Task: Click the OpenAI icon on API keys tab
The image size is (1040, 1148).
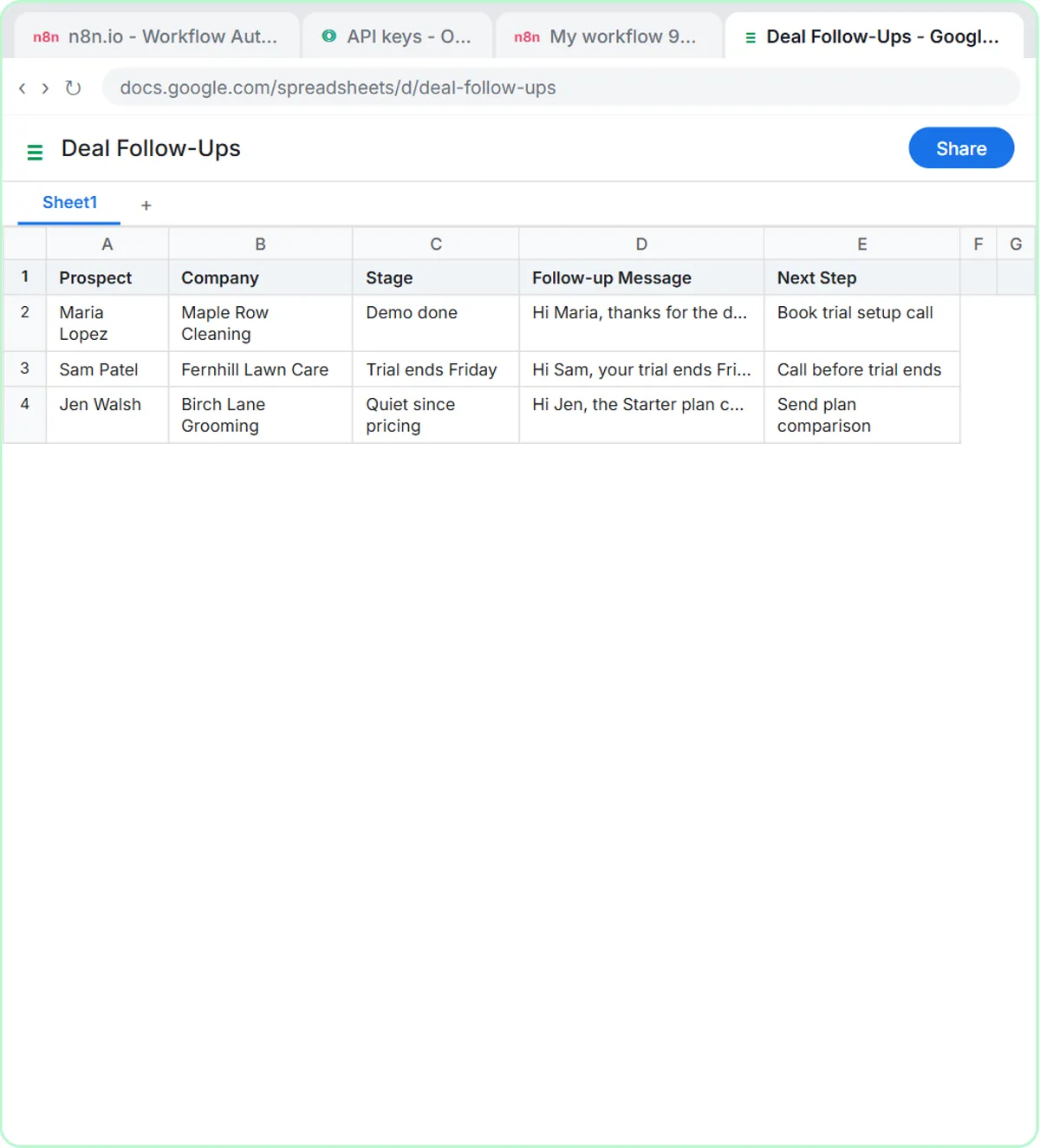Action: tap(329, 36)
